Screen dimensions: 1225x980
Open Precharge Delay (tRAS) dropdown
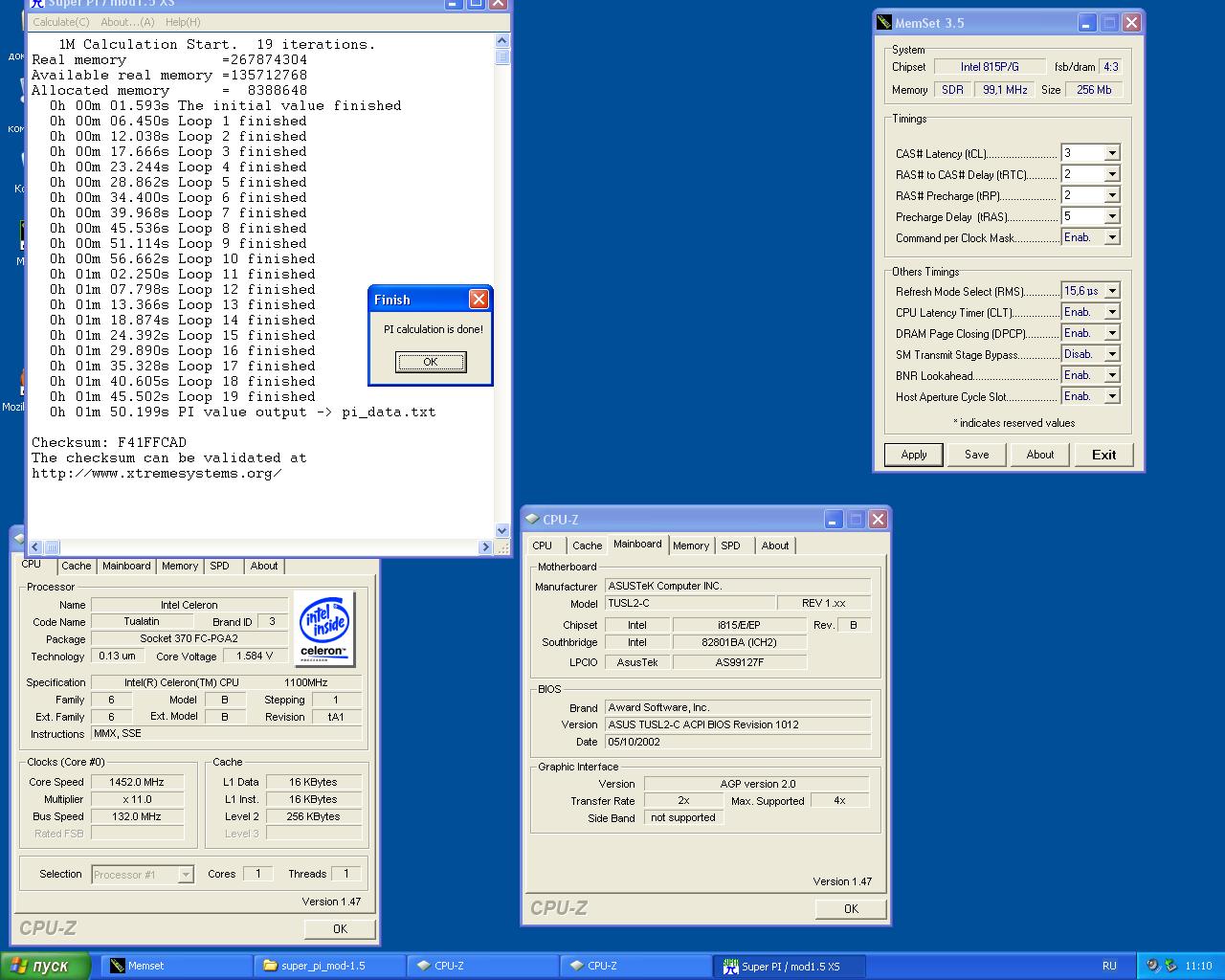(1112, 216)
